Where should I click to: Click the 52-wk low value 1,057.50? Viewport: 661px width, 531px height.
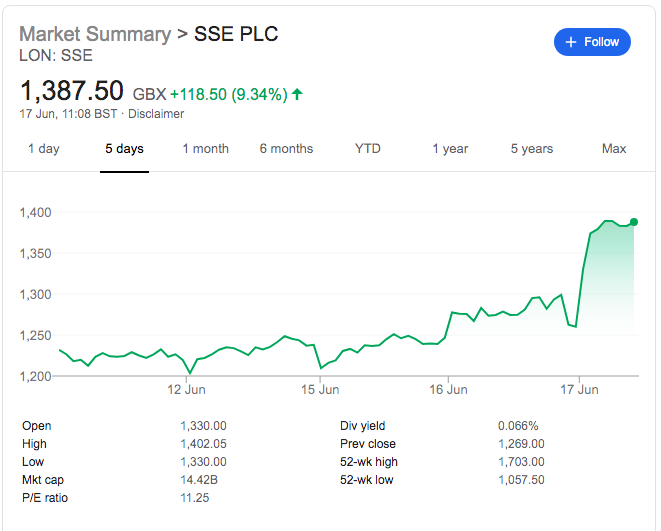[x=521, y=480]
